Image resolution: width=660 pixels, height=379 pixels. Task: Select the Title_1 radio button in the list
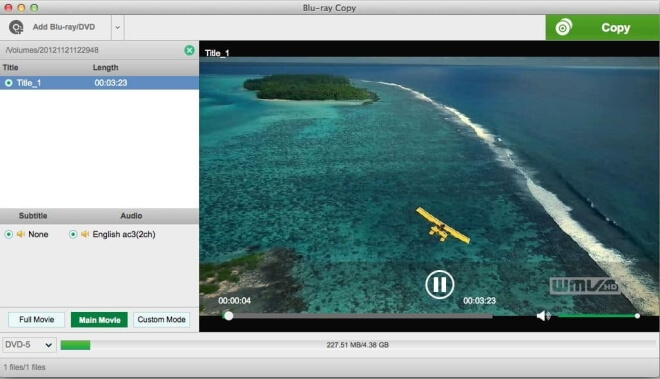point(8,83)
